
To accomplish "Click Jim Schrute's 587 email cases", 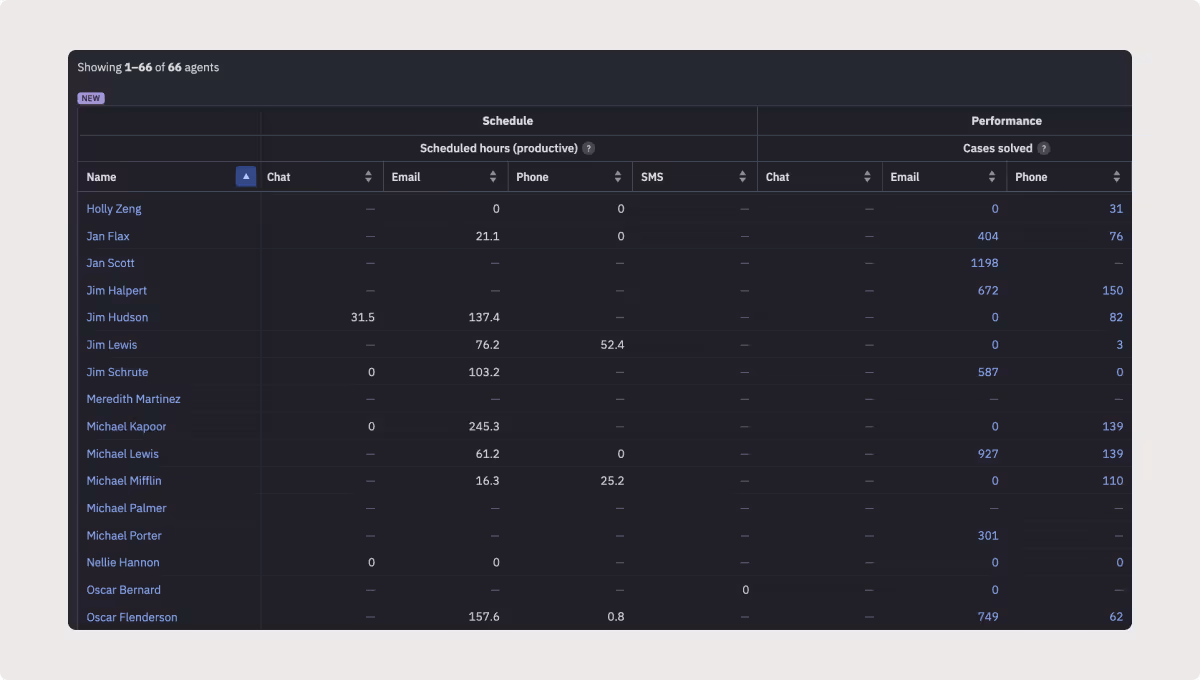I will [x=988, y=372].
